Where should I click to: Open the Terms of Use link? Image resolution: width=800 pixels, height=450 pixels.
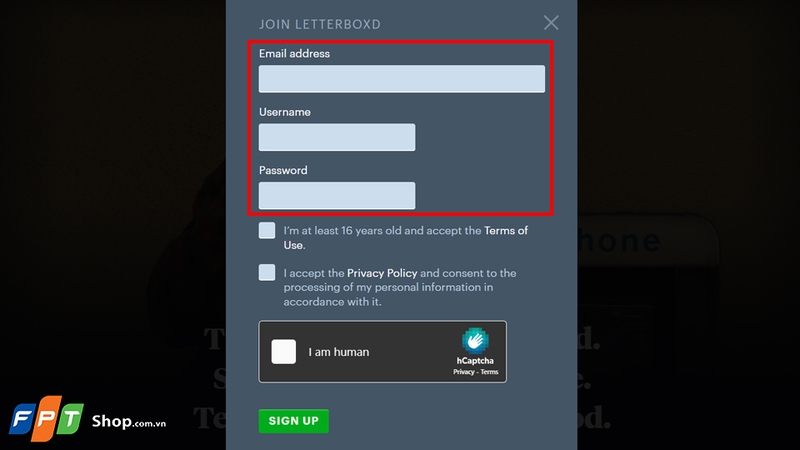[406, 238]
